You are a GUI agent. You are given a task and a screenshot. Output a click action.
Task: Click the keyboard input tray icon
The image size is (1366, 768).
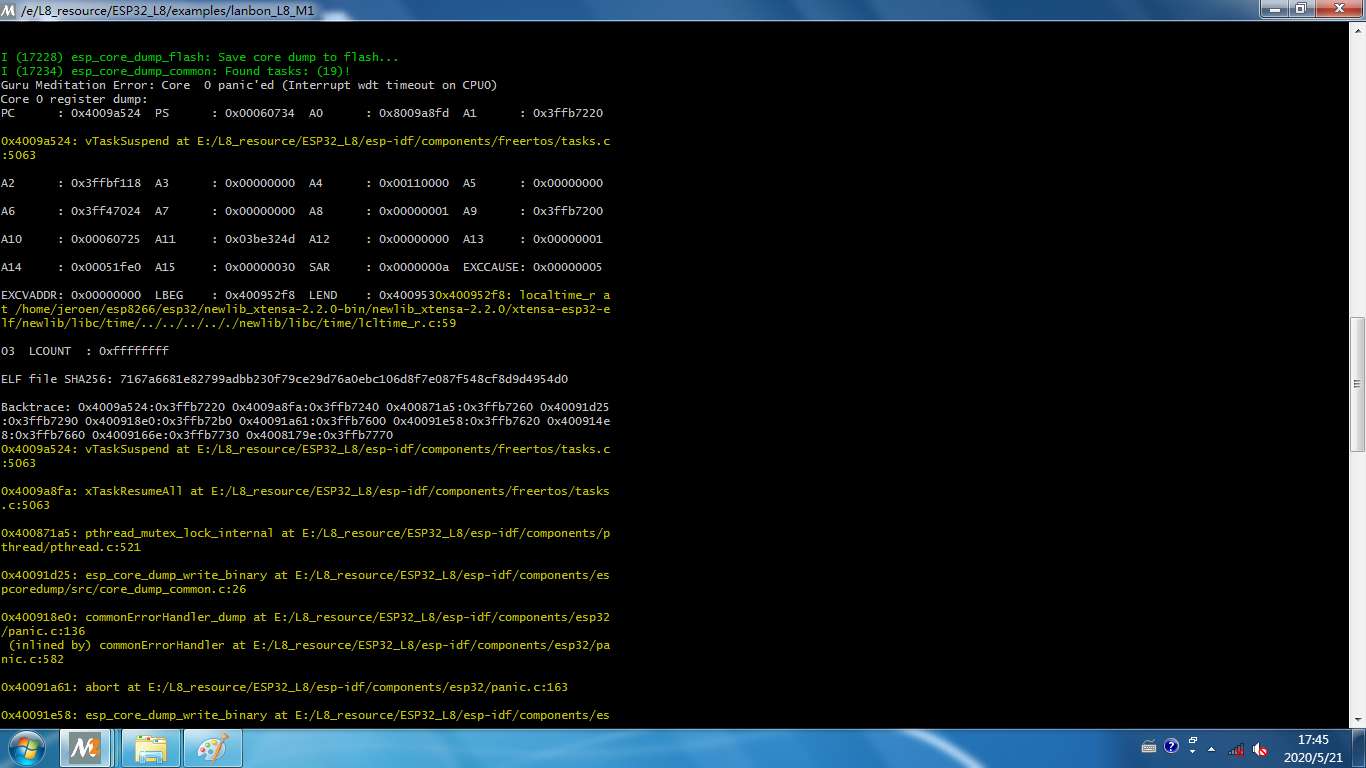[1149, 747]
